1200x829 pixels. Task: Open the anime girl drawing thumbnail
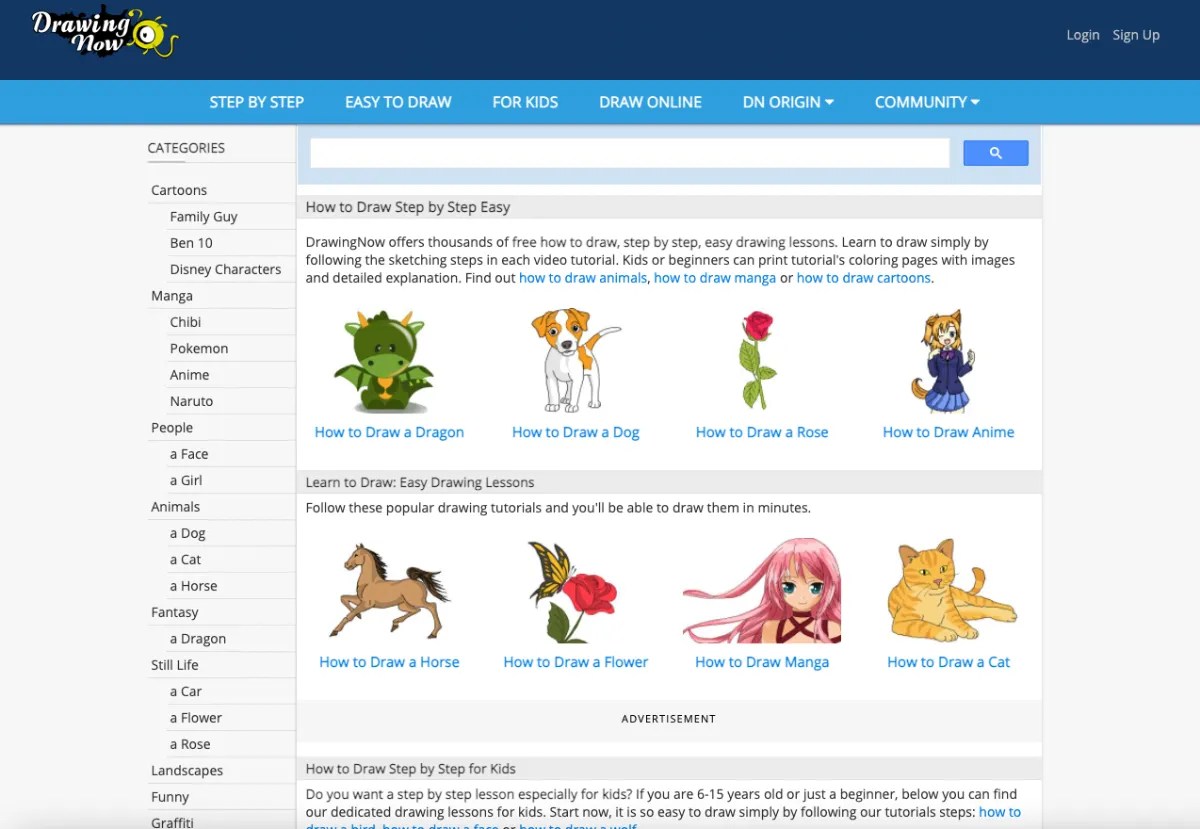point(942,361)
